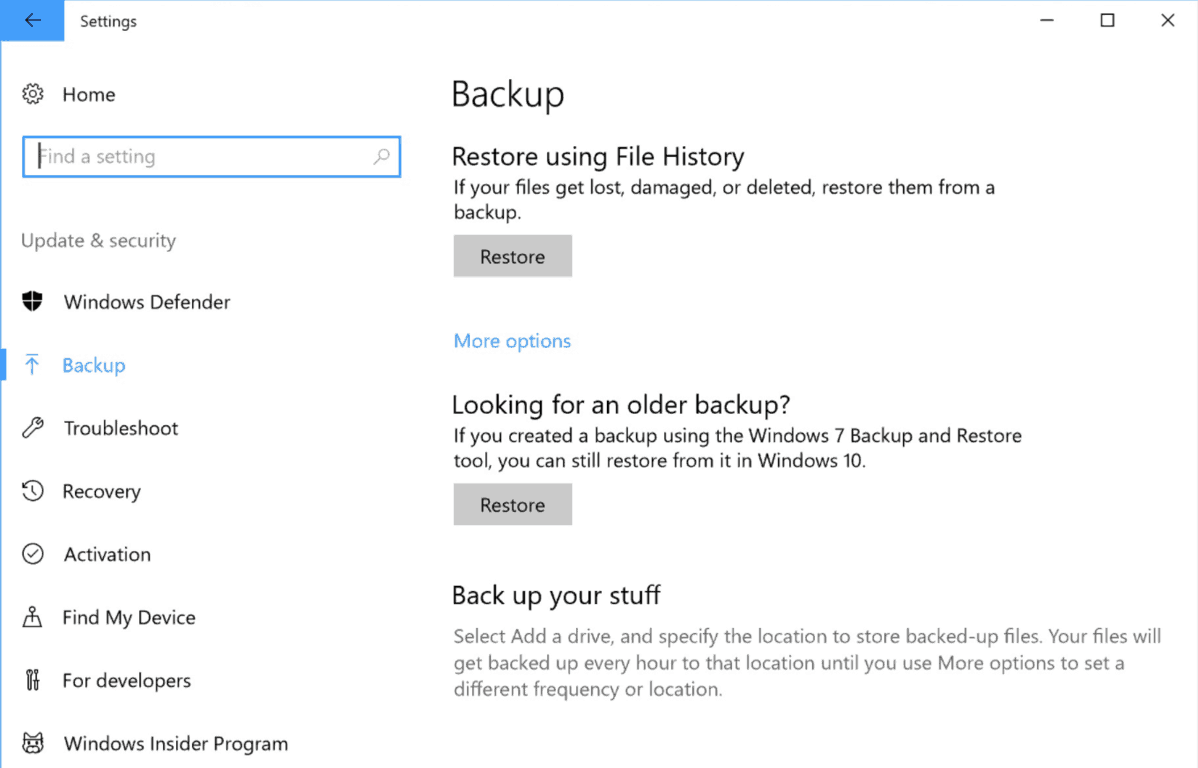Screen dimensions: 1198x768
Task: Open the Activation section
Action: coord(107,554)
